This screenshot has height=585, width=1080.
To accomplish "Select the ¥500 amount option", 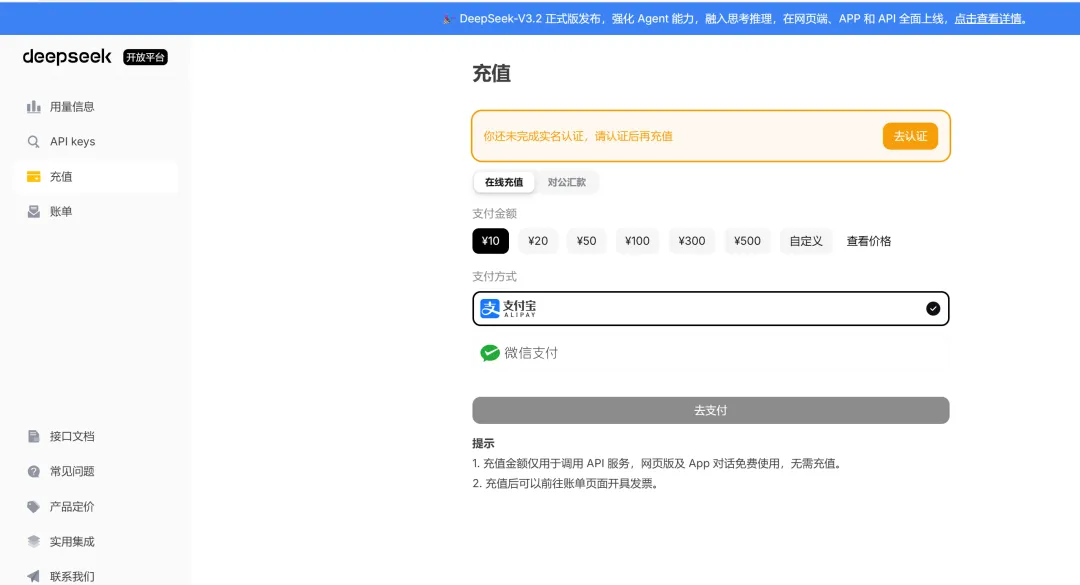I will 747,241.
